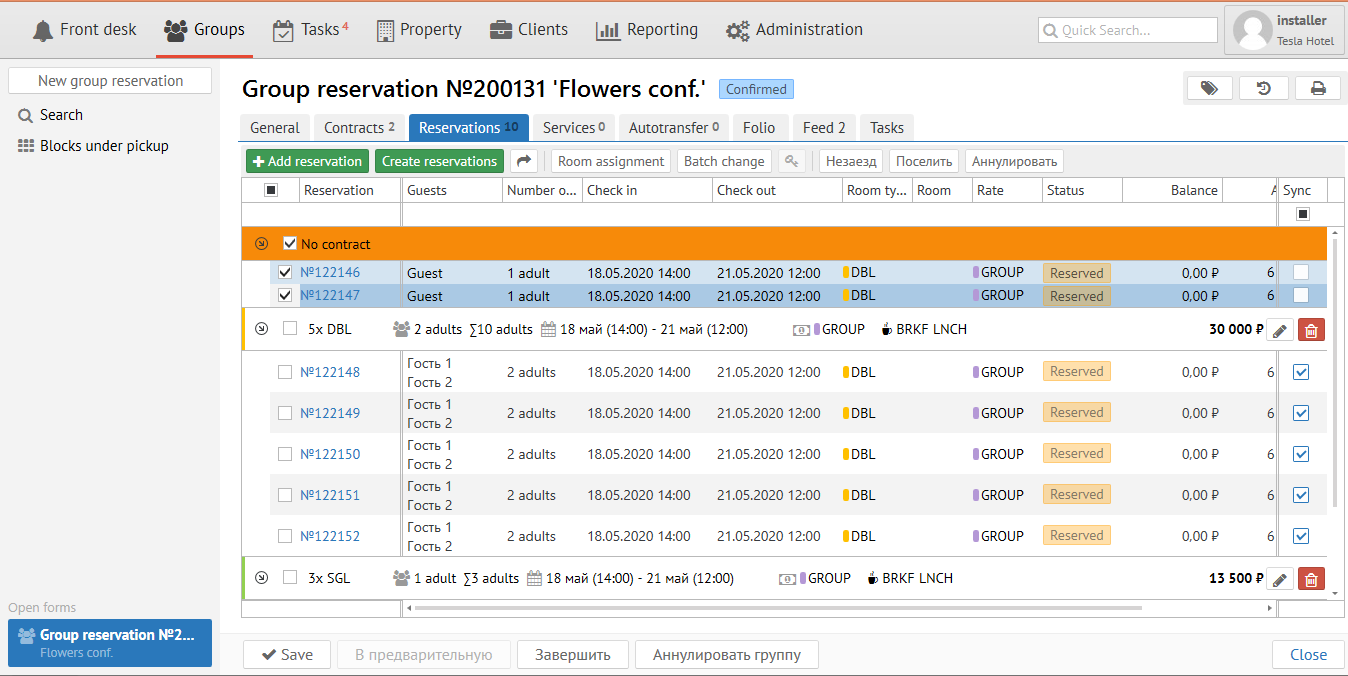Delete the 3x SGL block with trash icon
The height and width of the screenshot is (676, 1348).
tap(1311, 579)
